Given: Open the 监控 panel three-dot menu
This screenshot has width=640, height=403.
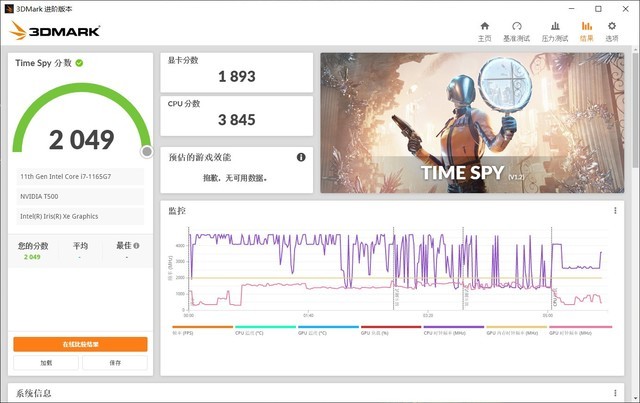Looking at the screenshot, I should click(x=615, y=211).
